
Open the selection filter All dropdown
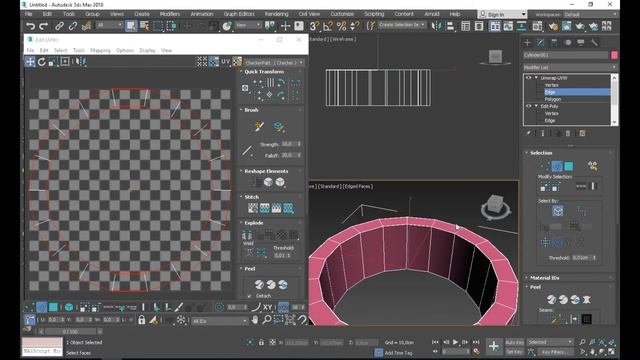[x=109, y=25]
